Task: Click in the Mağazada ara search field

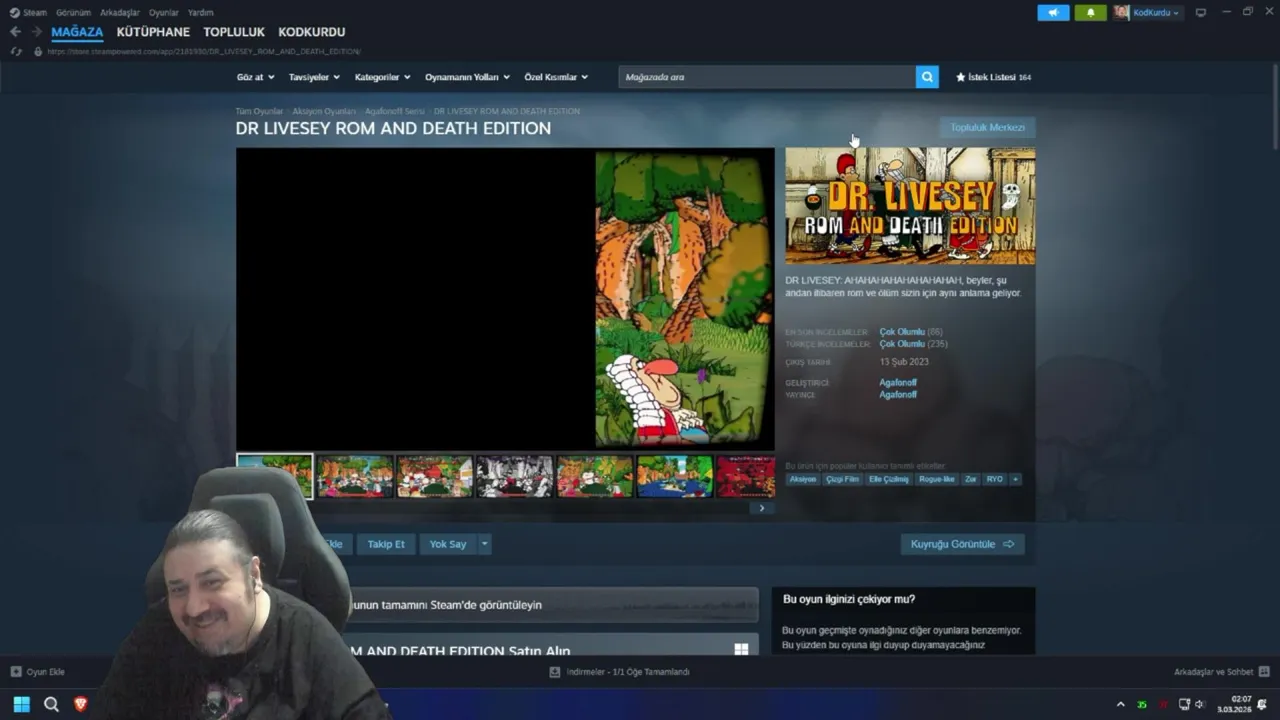Action: (767, 77)
